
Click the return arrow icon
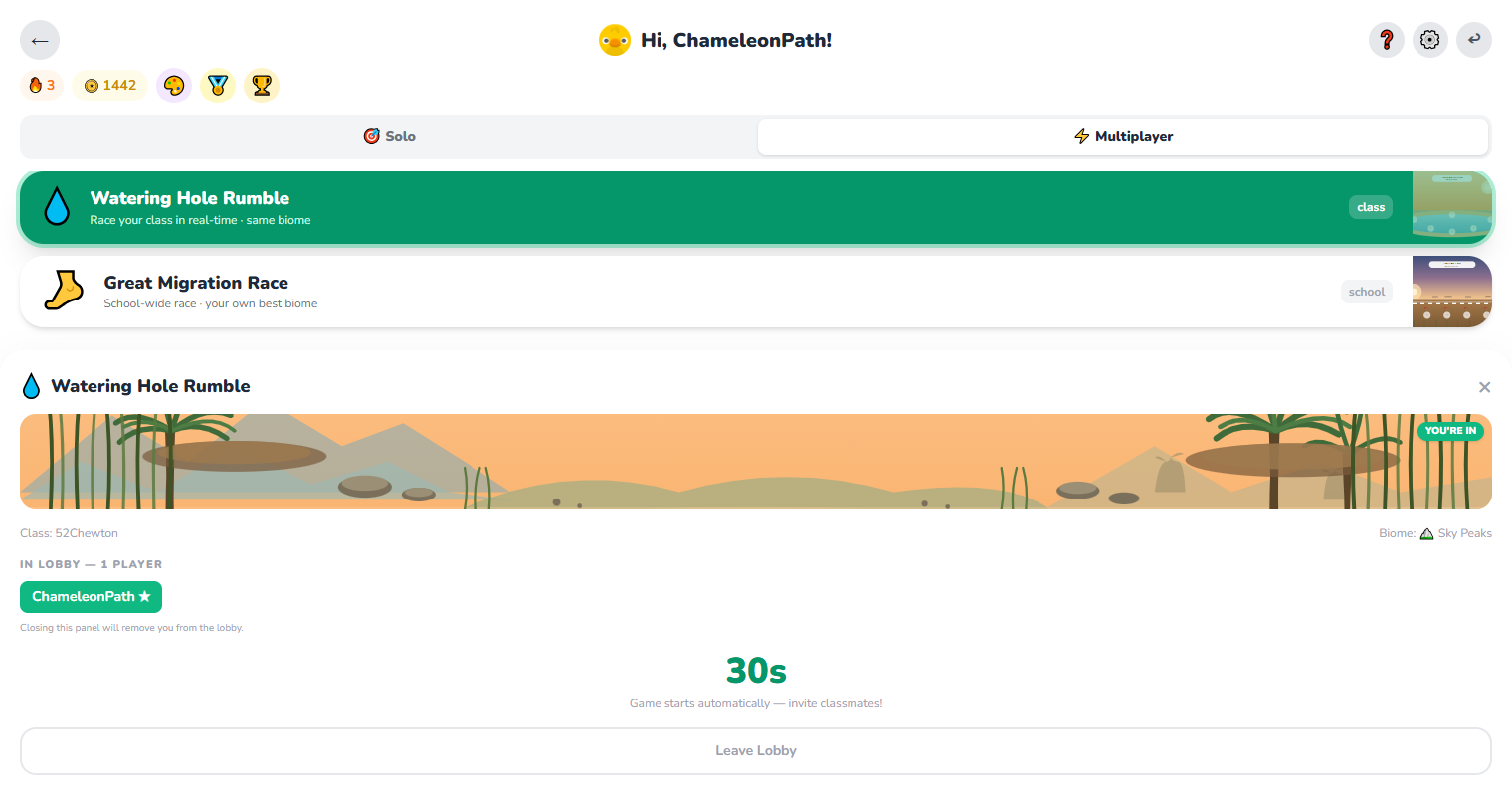click(1473, 40)
